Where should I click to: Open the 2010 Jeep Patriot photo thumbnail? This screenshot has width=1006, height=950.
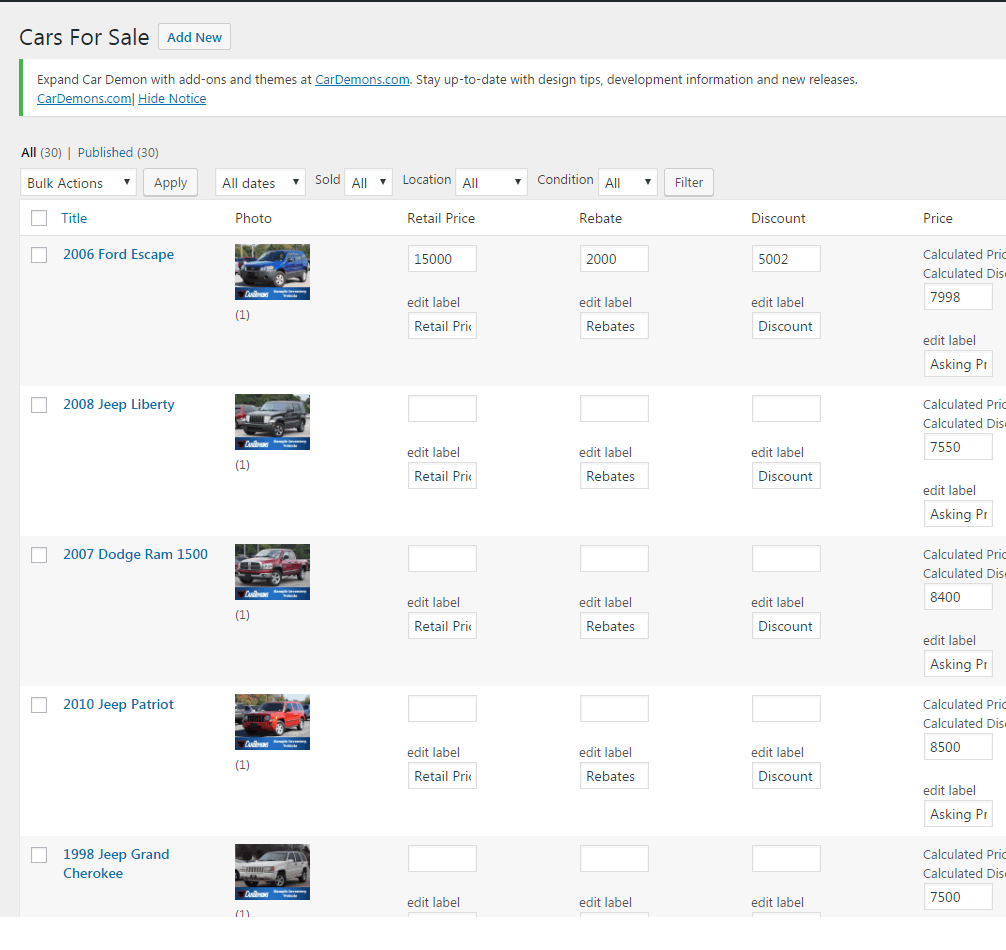(272, 722)
